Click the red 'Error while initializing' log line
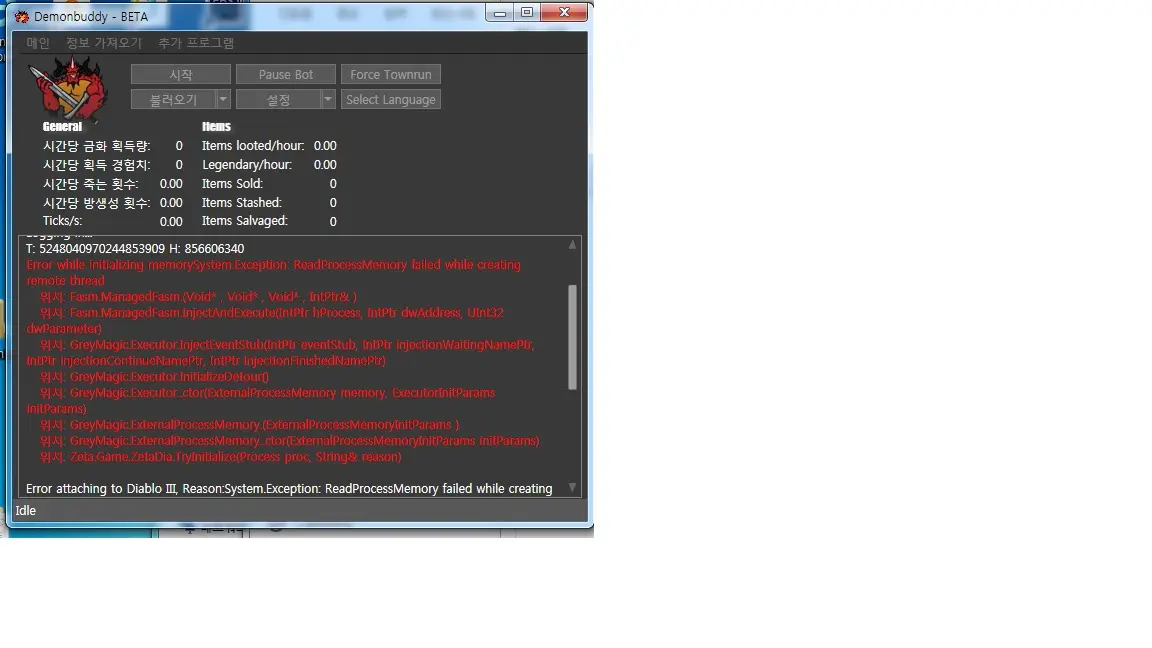 point(273,273)
